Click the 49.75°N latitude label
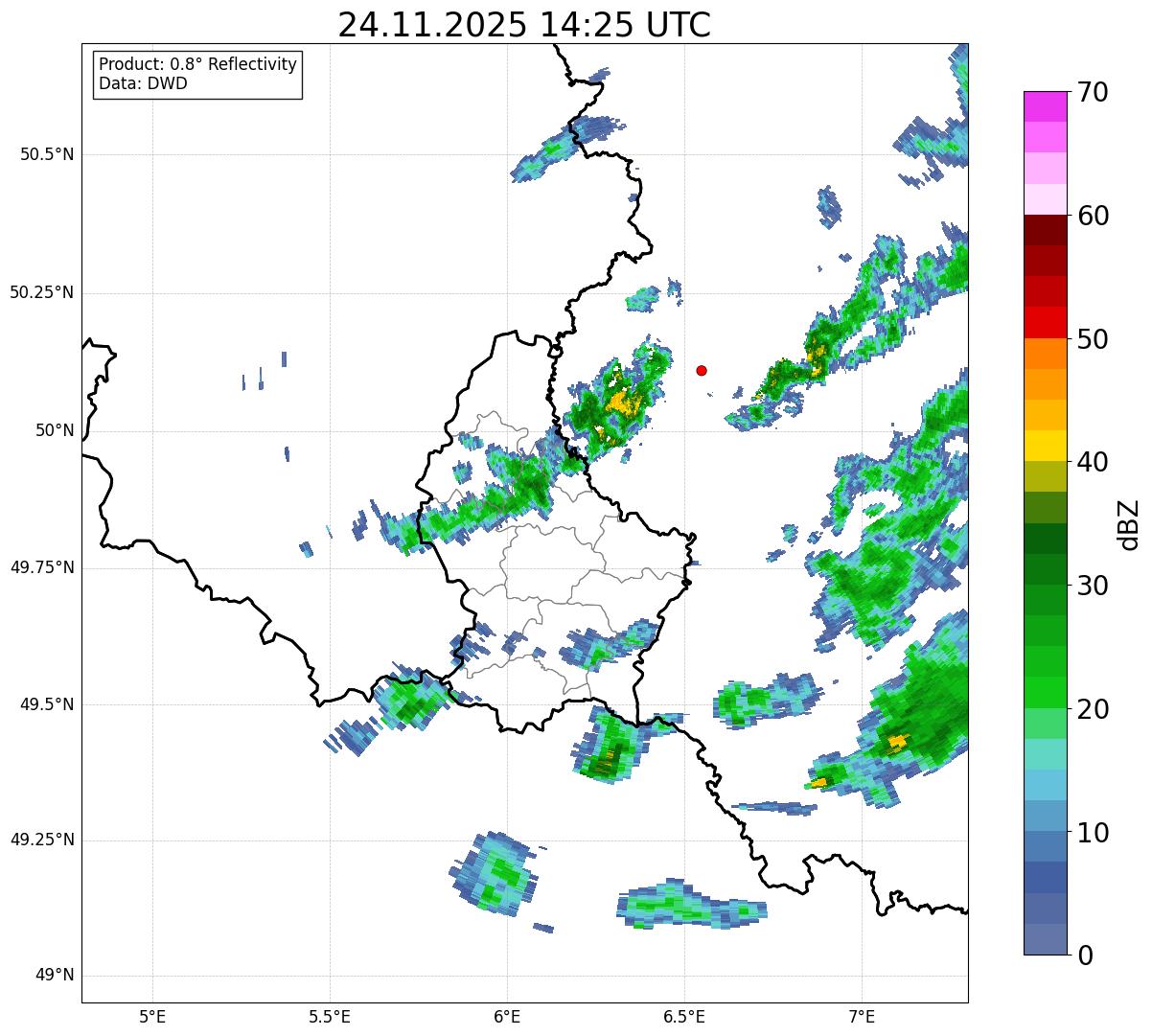This screenshot has width=1152, height=1036. 42,567
